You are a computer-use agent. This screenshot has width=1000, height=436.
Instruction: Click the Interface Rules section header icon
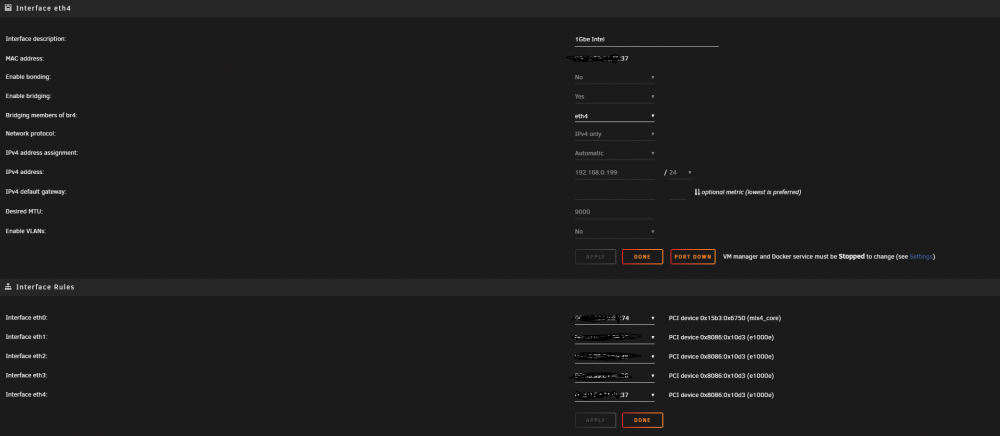[8, 287]
